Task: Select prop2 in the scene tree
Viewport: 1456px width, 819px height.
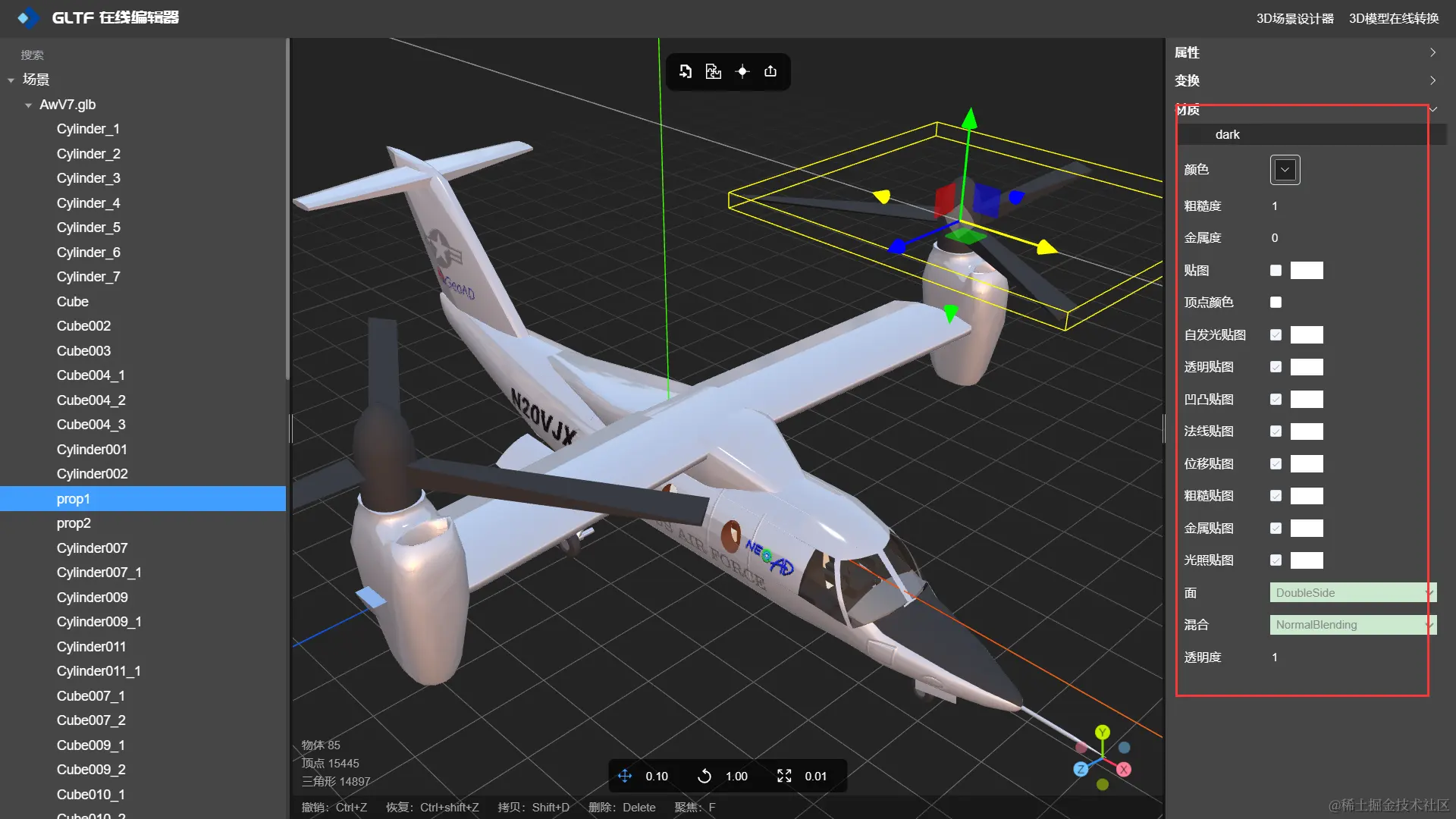Action: click(74, 523)
